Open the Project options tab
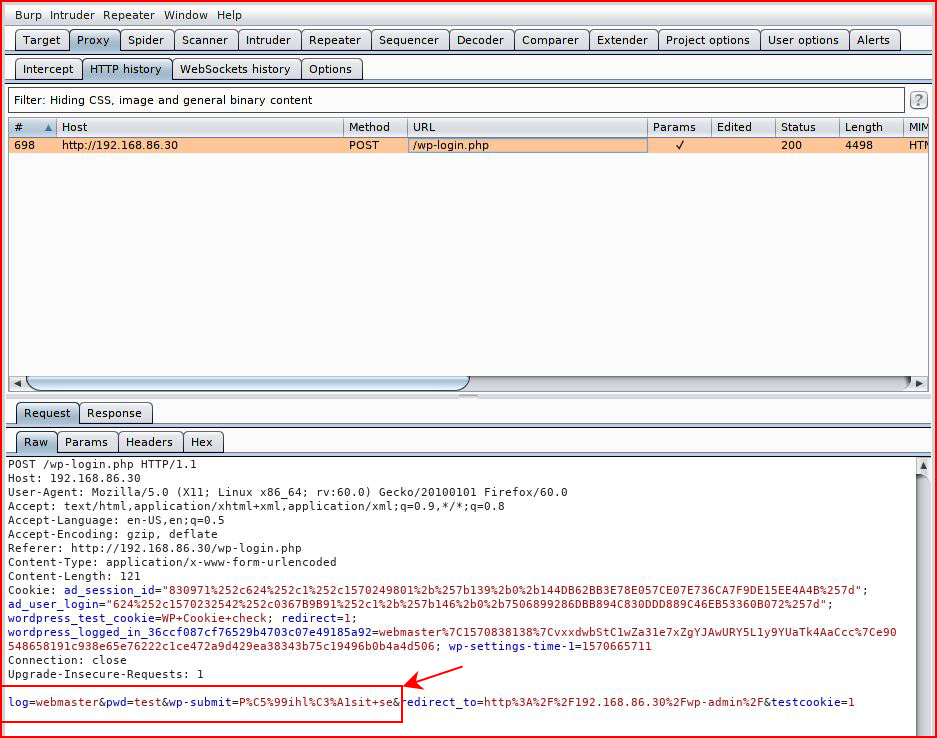937x738 pixels. point(708,40)
